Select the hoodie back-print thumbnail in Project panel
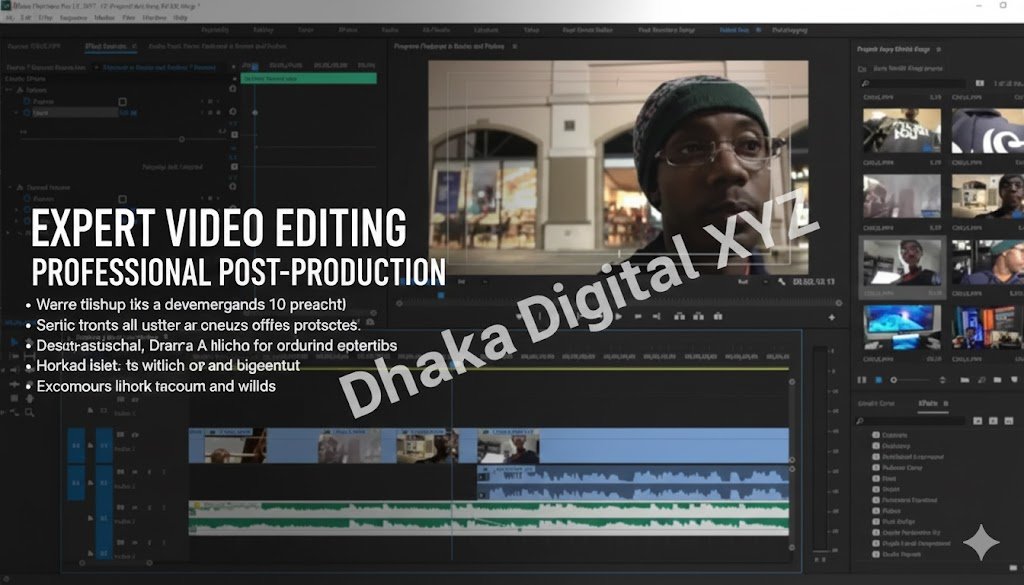The width and height of the screenshot is (1024, 585). tap(902, 131)
